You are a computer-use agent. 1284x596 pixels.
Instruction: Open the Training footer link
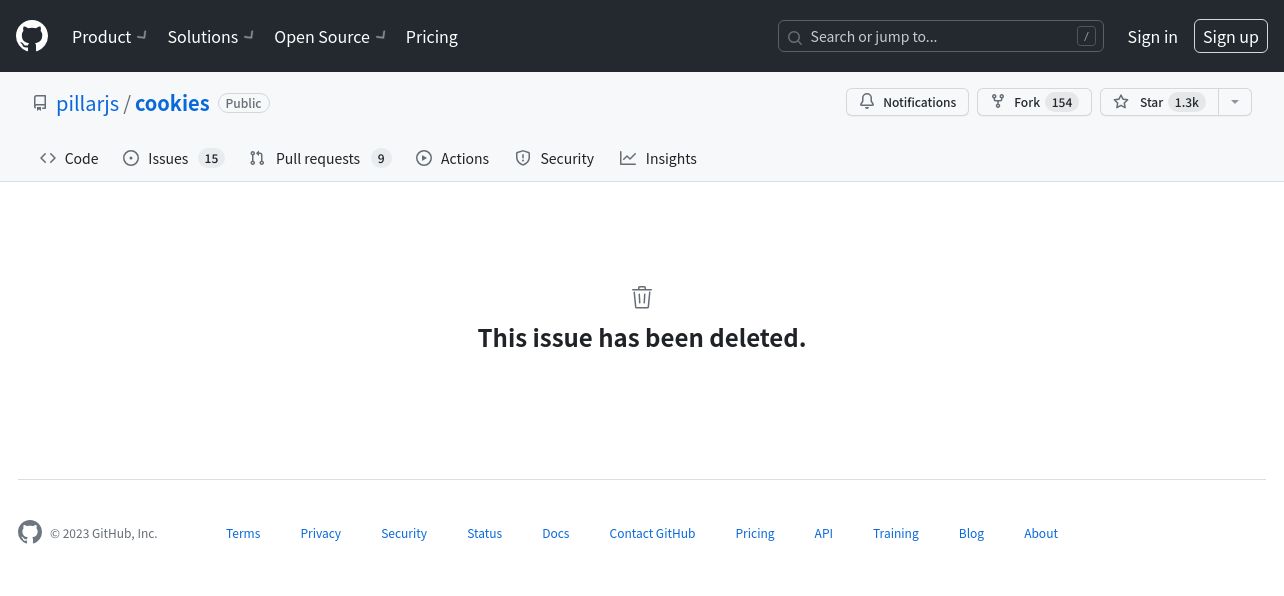[x=896, y=534]
